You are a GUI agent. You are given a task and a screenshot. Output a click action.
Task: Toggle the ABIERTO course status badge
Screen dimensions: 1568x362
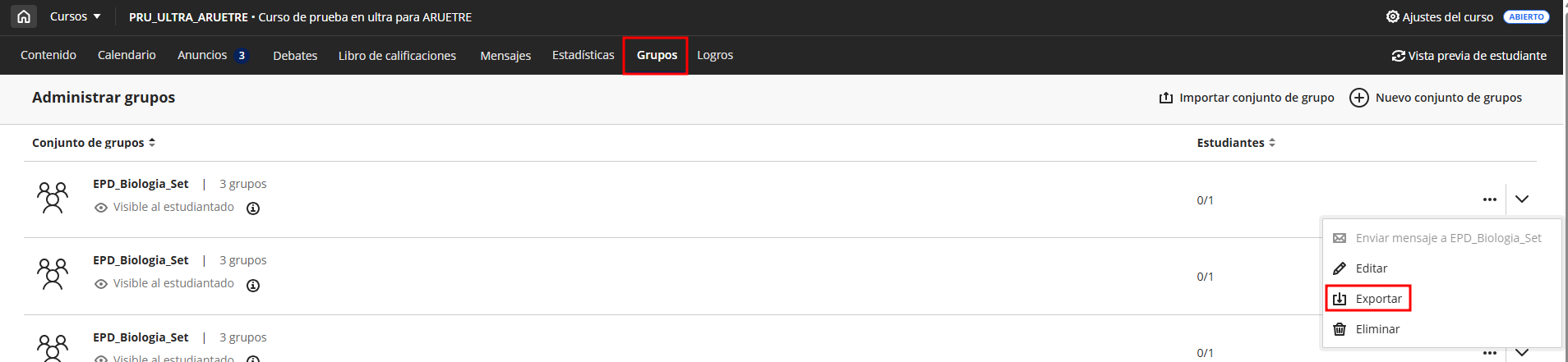[x=1526, y=16]
